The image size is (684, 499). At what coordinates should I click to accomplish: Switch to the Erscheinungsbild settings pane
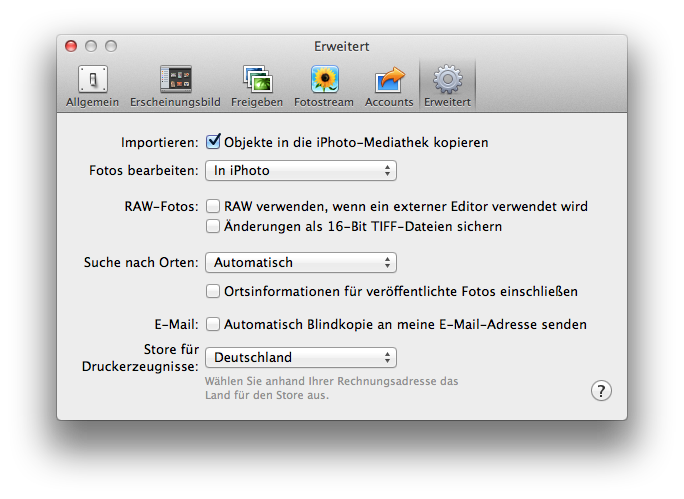point(175,86)
